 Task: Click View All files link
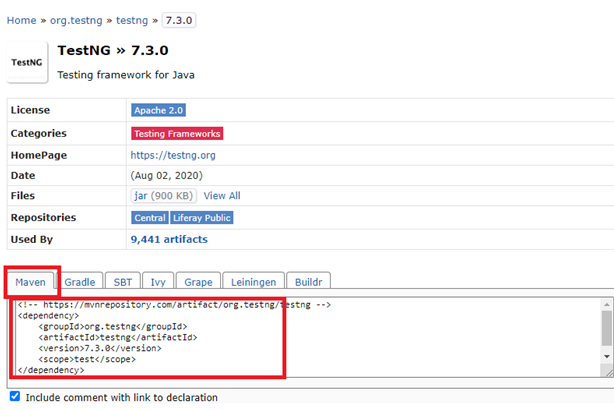[222, 196]
